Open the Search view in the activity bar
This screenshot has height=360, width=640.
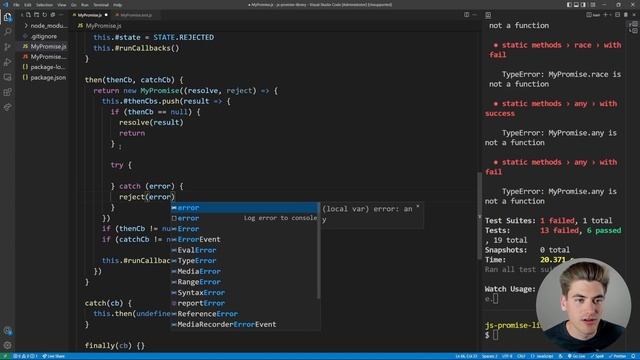[x=7, y=32]
